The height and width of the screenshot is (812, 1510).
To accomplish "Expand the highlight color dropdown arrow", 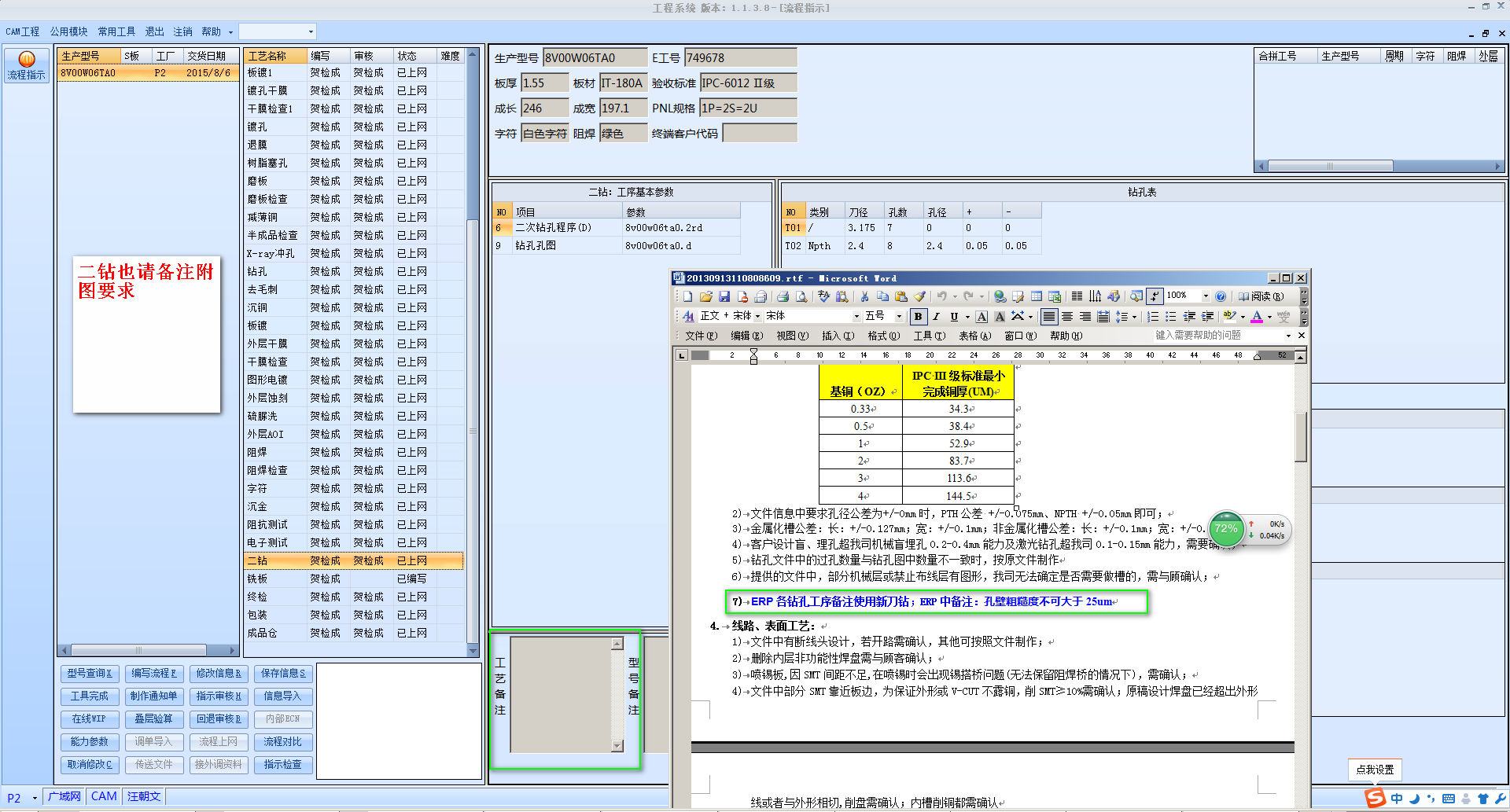I will click(1243, 317).
